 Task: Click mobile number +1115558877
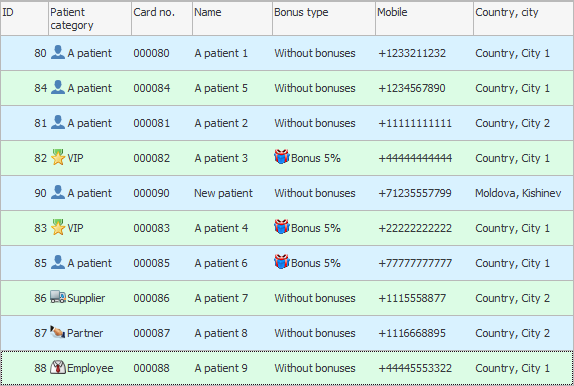click(412, 298)
